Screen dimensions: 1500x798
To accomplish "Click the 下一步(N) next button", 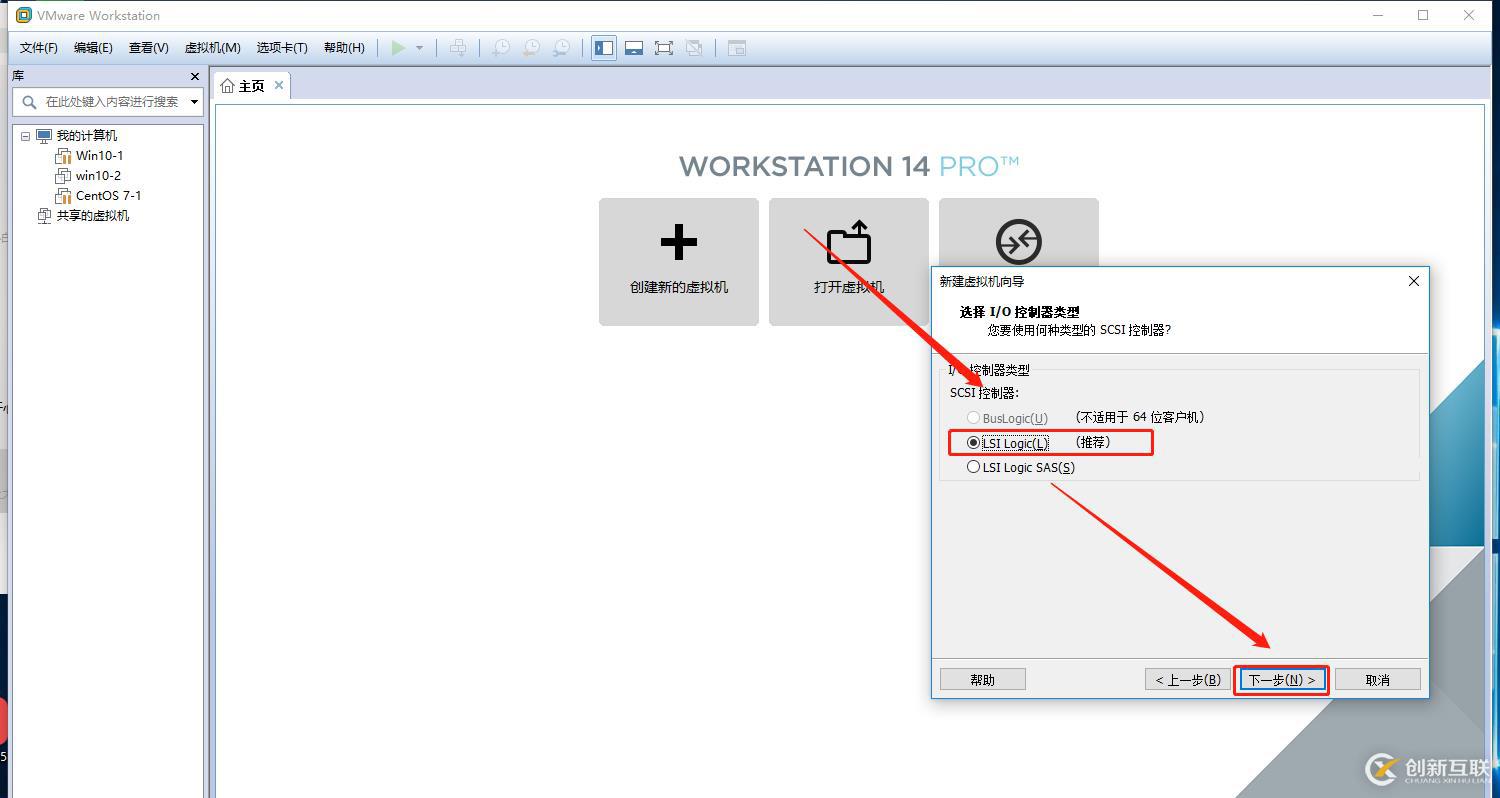I will click(1281, 680).
